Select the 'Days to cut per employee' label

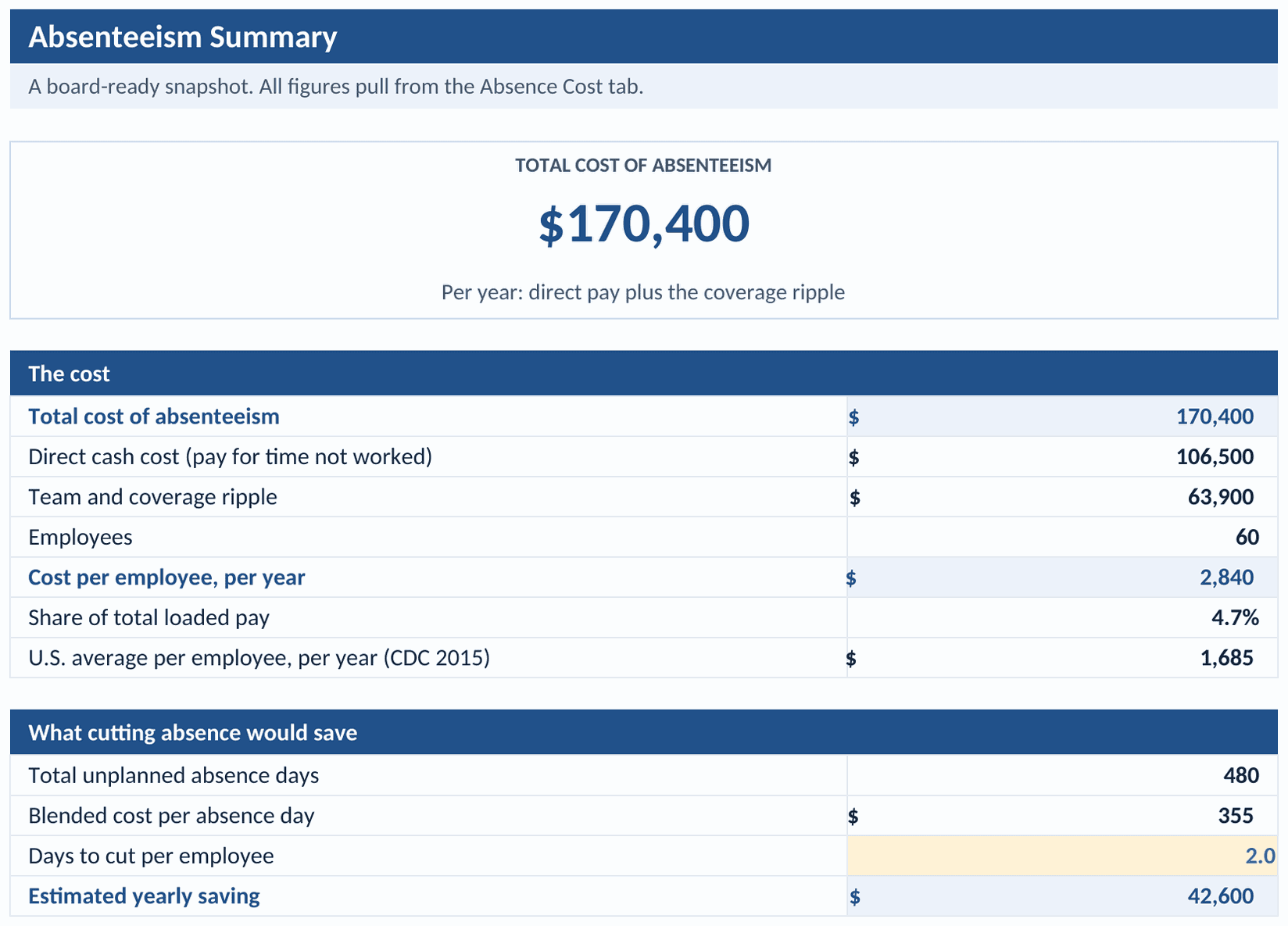[x=151, y=856]
